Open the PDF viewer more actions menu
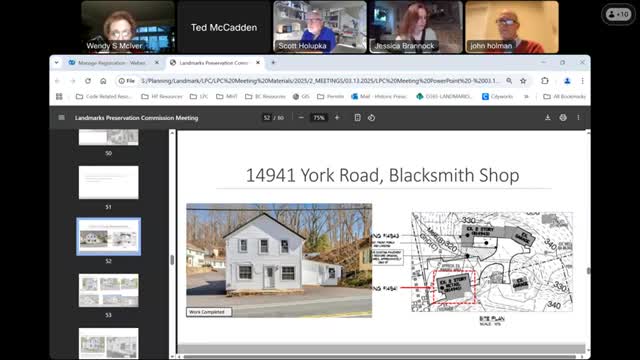This screenshot has width=640, height=360. [578, 118]
